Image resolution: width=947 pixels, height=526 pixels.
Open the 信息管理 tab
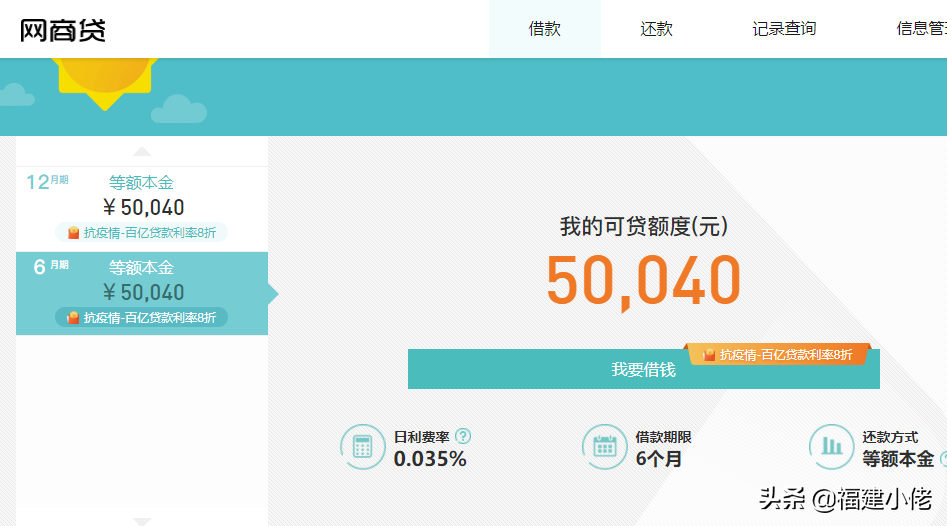(922, 28)
